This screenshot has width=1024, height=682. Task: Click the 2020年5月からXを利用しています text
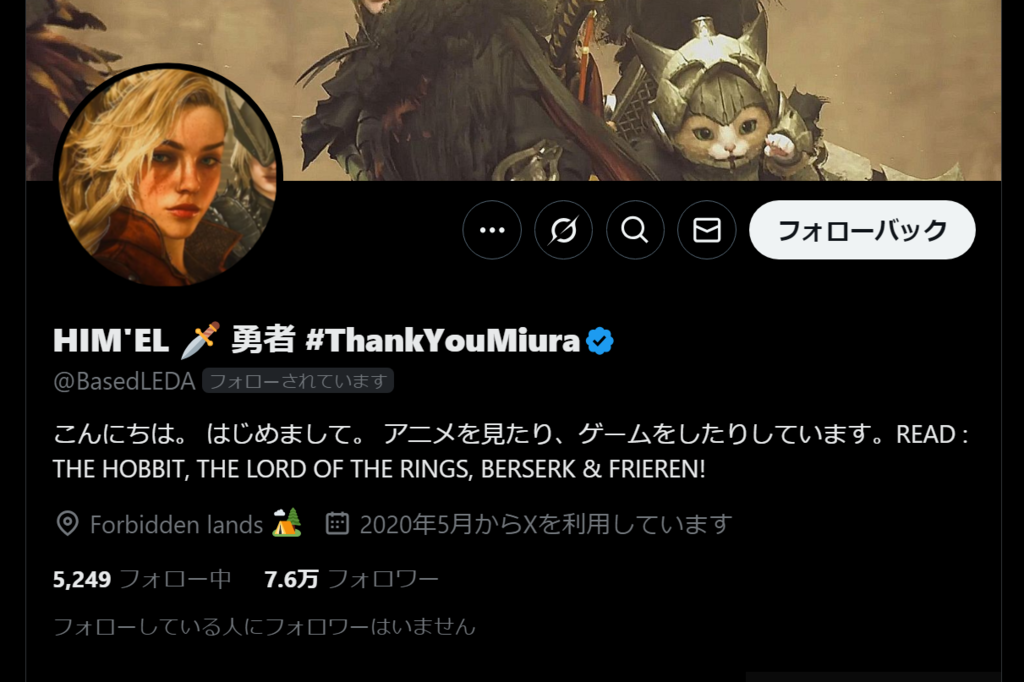[545, 524]
